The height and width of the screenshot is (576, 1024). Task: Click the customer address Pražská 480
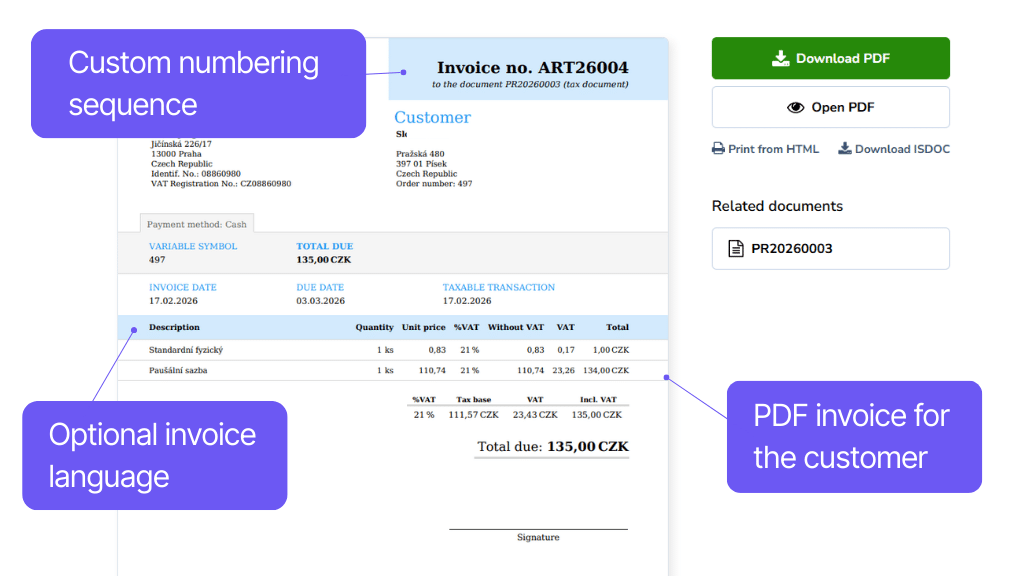tap(420, 154)
